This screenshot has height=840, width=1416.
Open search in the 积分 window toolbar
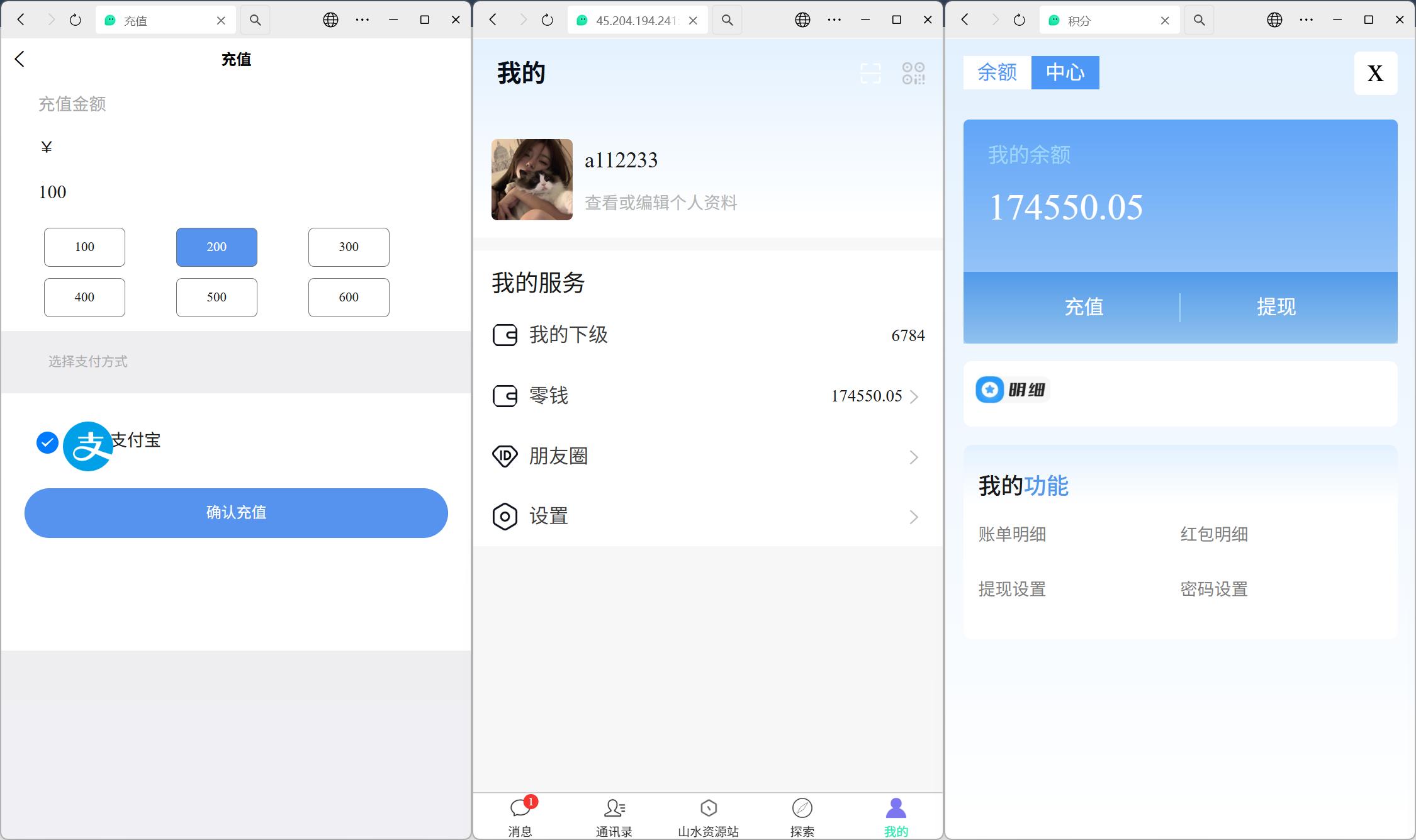(1199, 20)
